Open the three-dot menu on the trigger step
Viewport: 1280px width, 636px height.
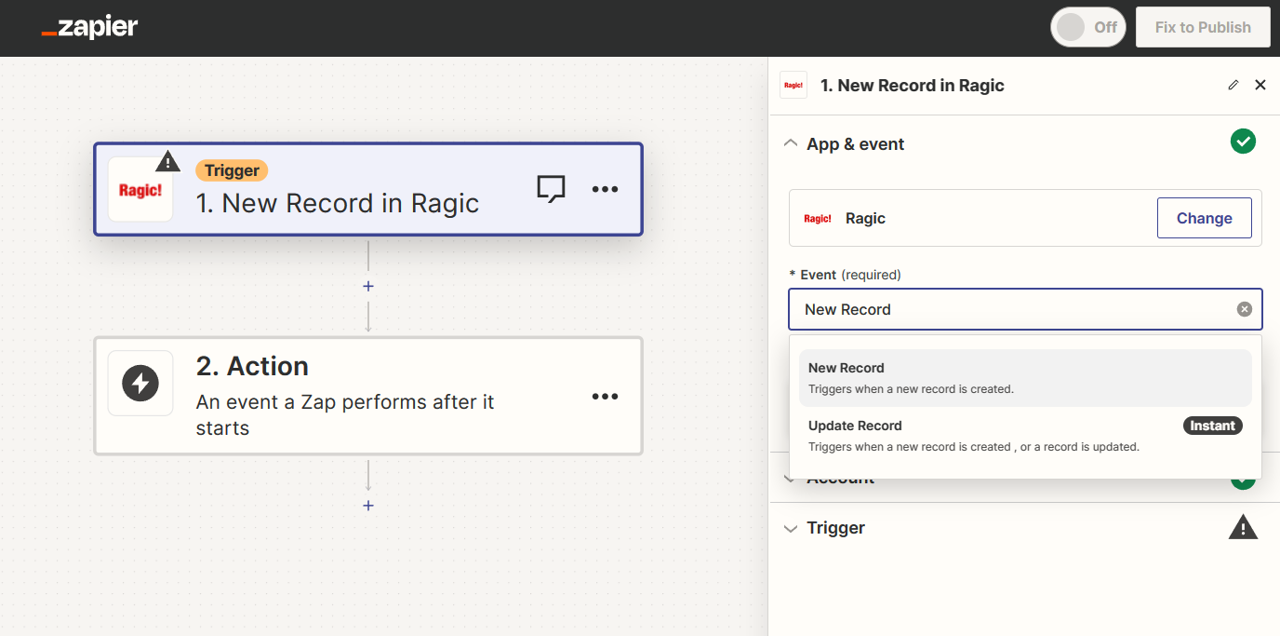coord(605,189)
